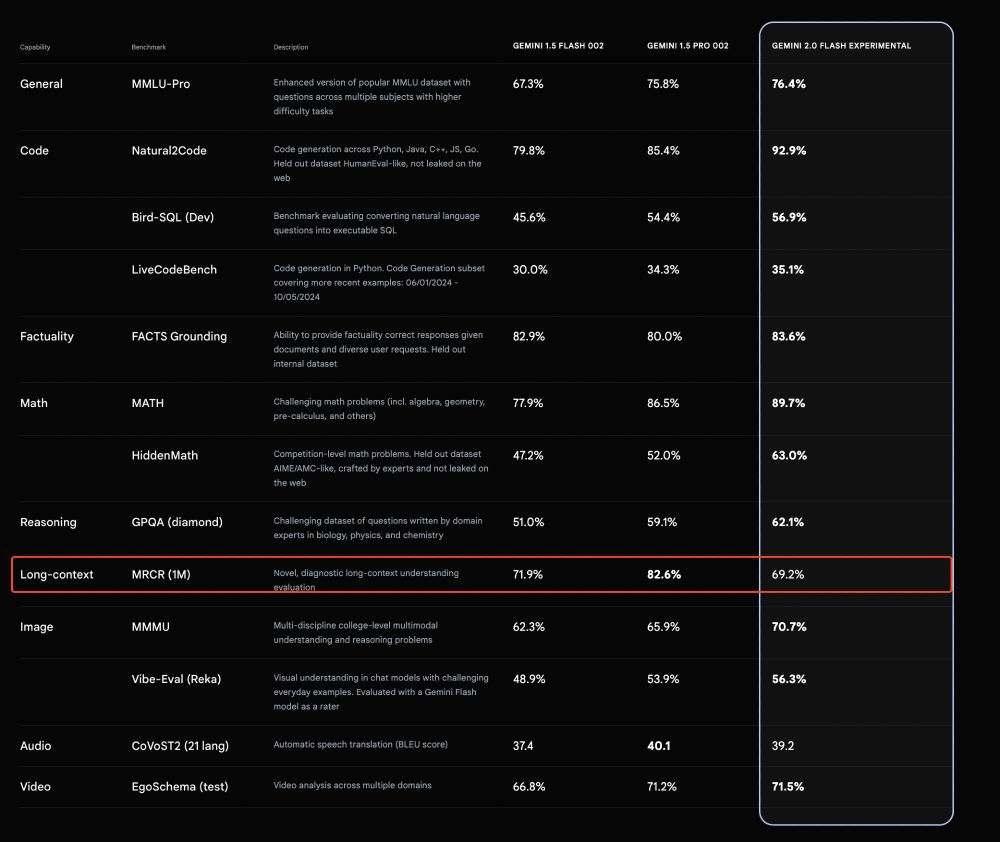1000x842 pixels.
Task: Select the CoVoST2 (21 lang) benchmark
Action: (180, 746)
